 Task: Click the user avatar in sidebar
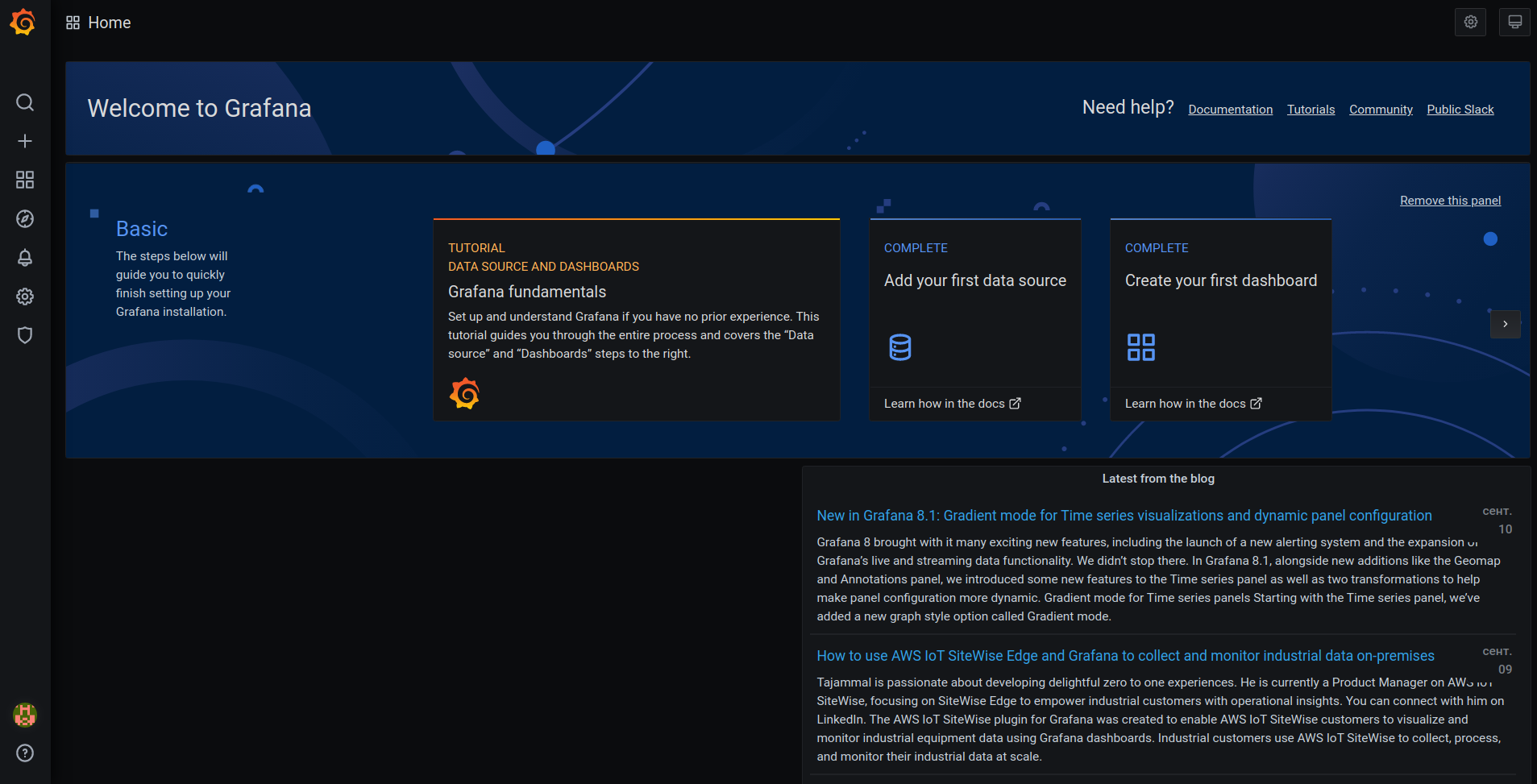pyautogui.click(x=25, y=715)
